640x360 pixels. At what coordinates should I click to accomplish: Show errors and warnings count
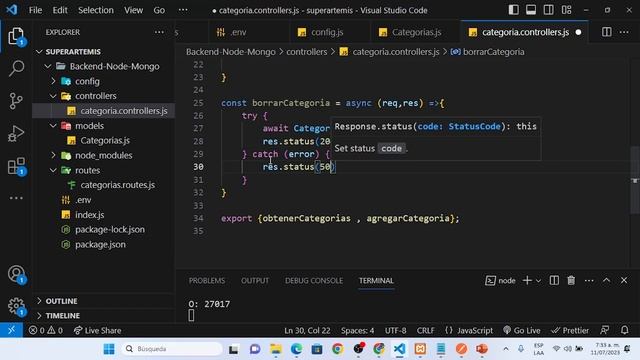point(46,331)
